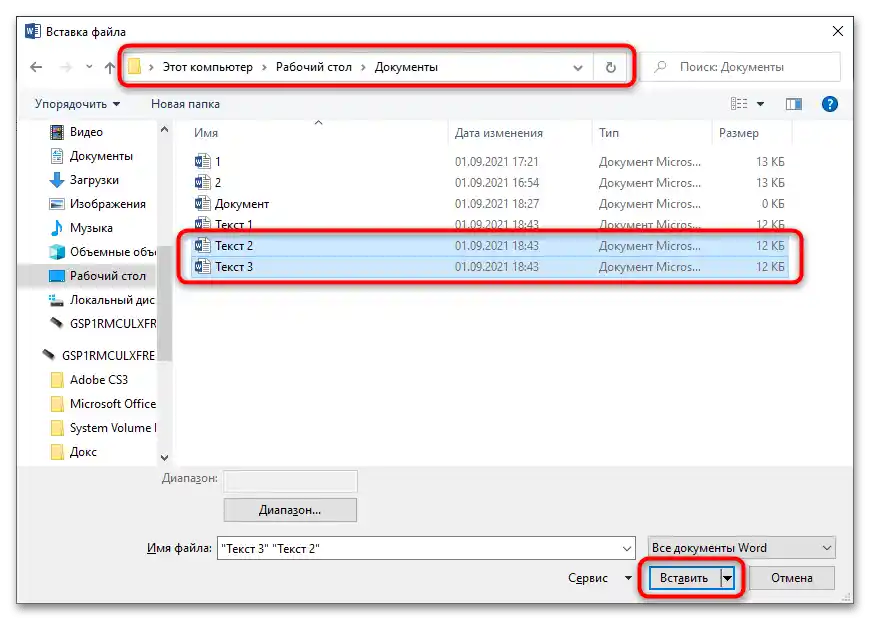Toggle the preview pane icon
The height and width of the screenshot is (620, 870).
coord(793,104)
